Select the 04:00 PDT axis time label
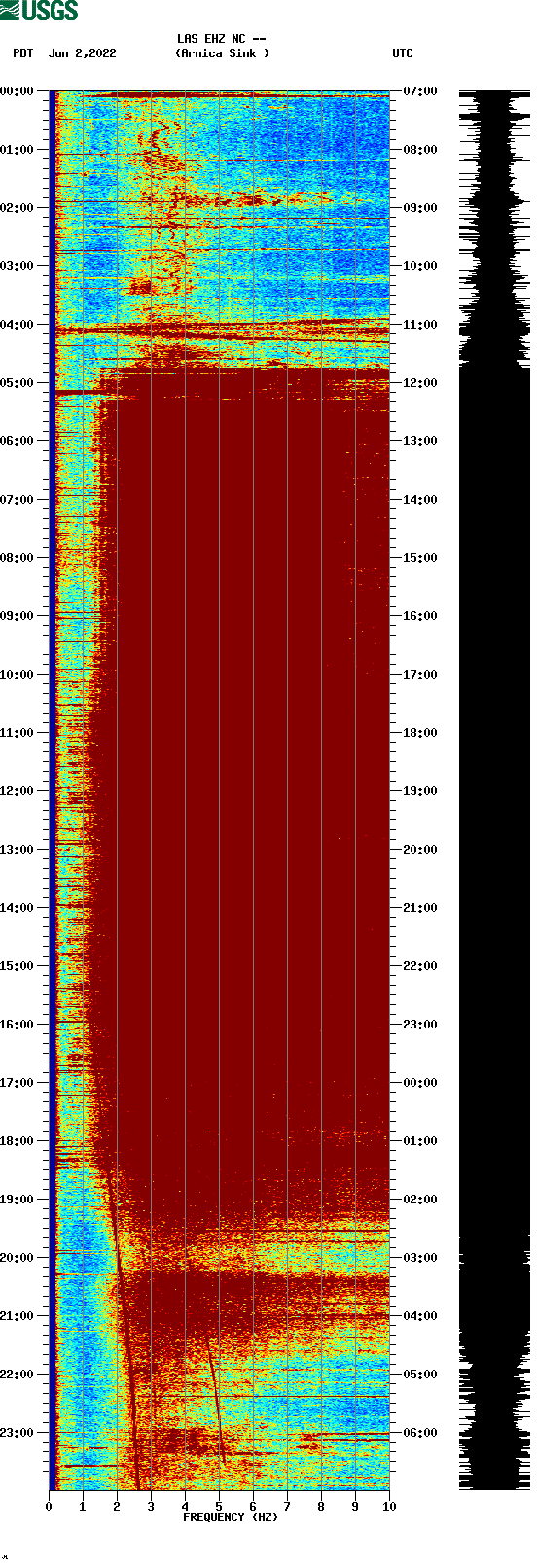Image resolution: width=537 pixels, height=1568 pixels. pos(18,325)
